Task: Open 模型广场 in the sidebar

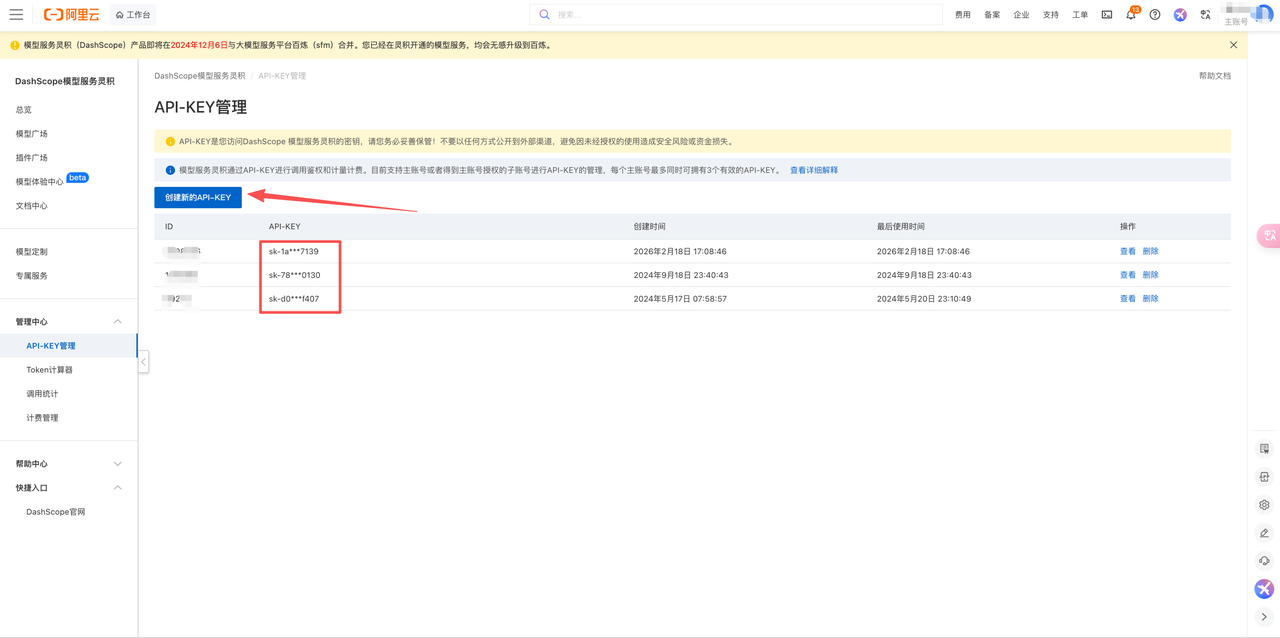Action: pos(32,134)
